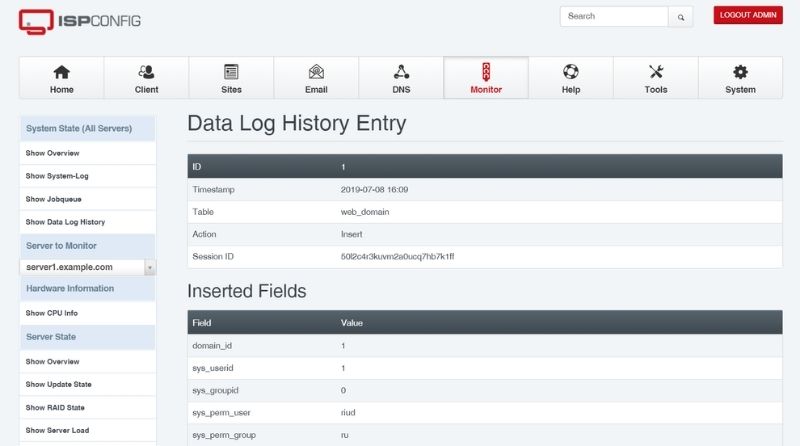The width and height of the screenshot is (800, 446).
Task: Open the Tools wrench icon
Action: pyautogui.click(x=656, y=72)
